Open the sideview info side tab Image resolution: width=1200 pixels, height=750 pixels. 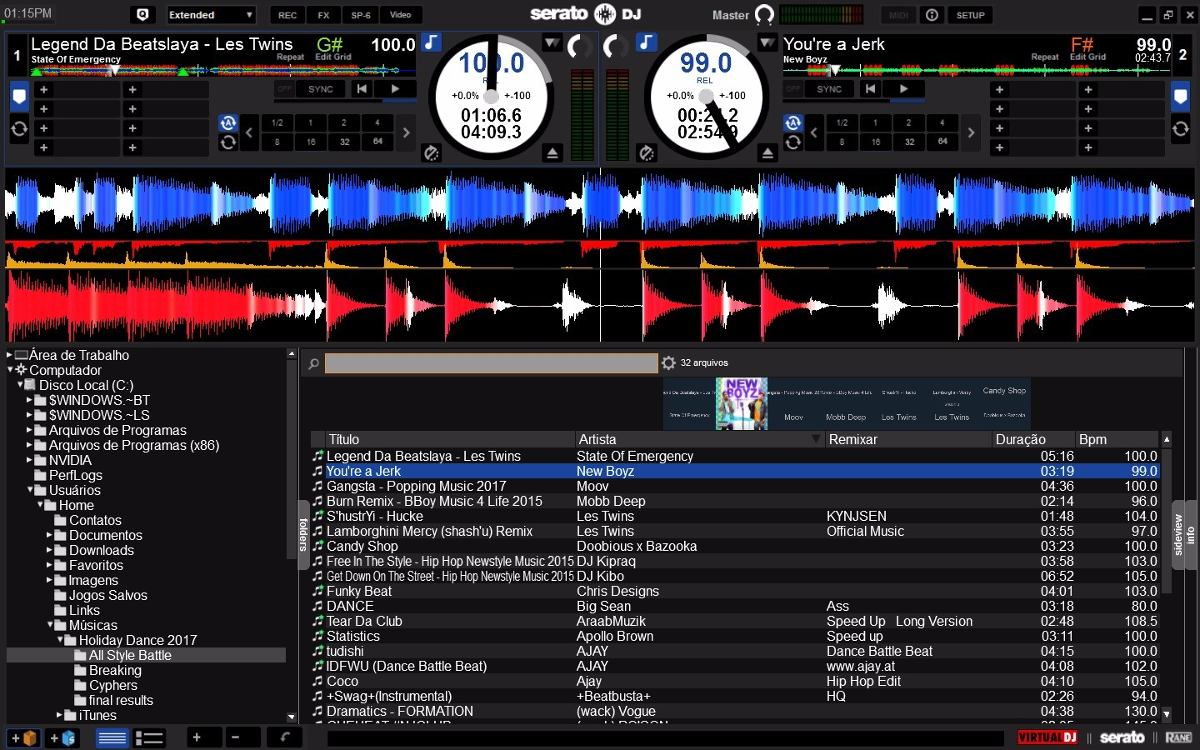1184,534
